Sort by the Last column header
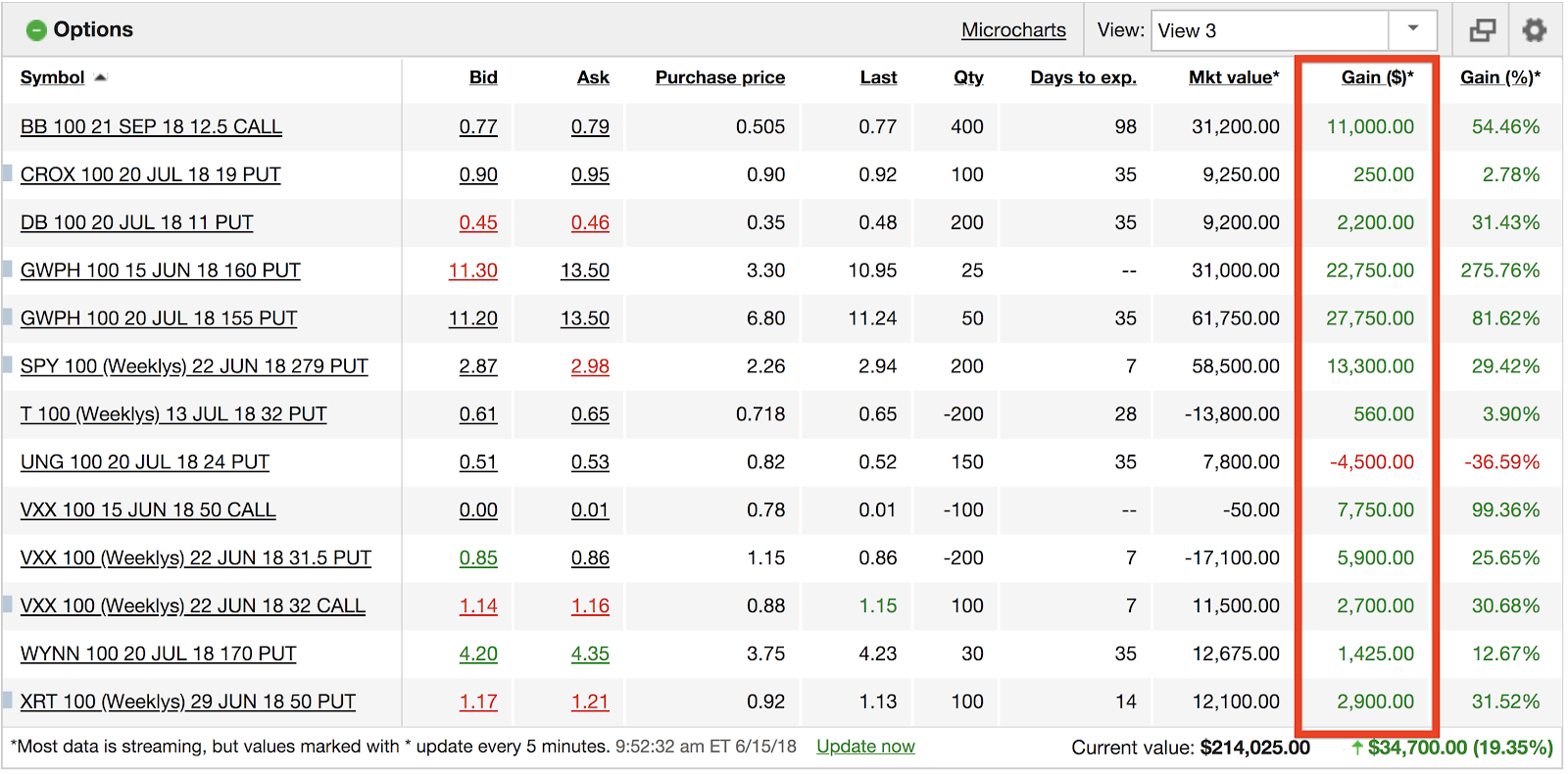The height and width of the screenshot is (774, 1568). pyautogui.click(x=879, y=77)
